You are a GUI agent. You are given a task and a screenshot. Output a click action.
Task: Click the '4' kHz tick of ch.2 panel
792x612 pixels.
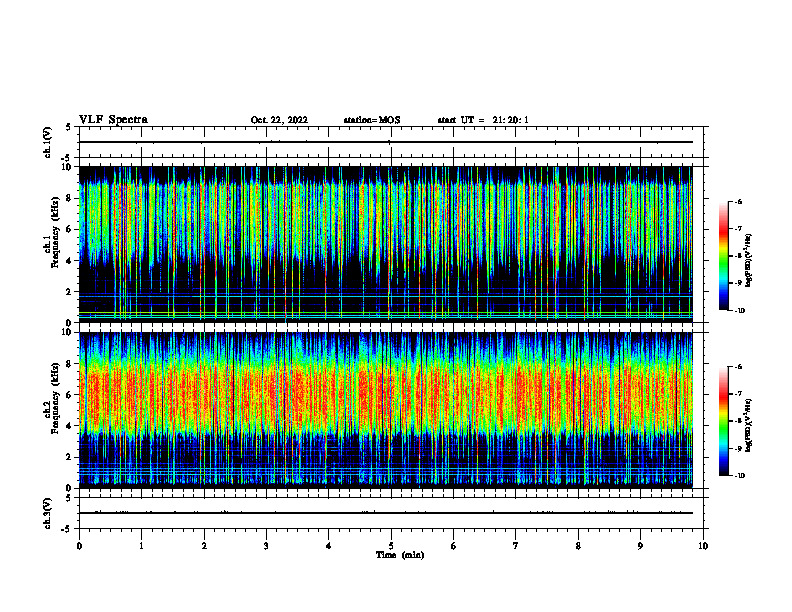pos(69,426)
